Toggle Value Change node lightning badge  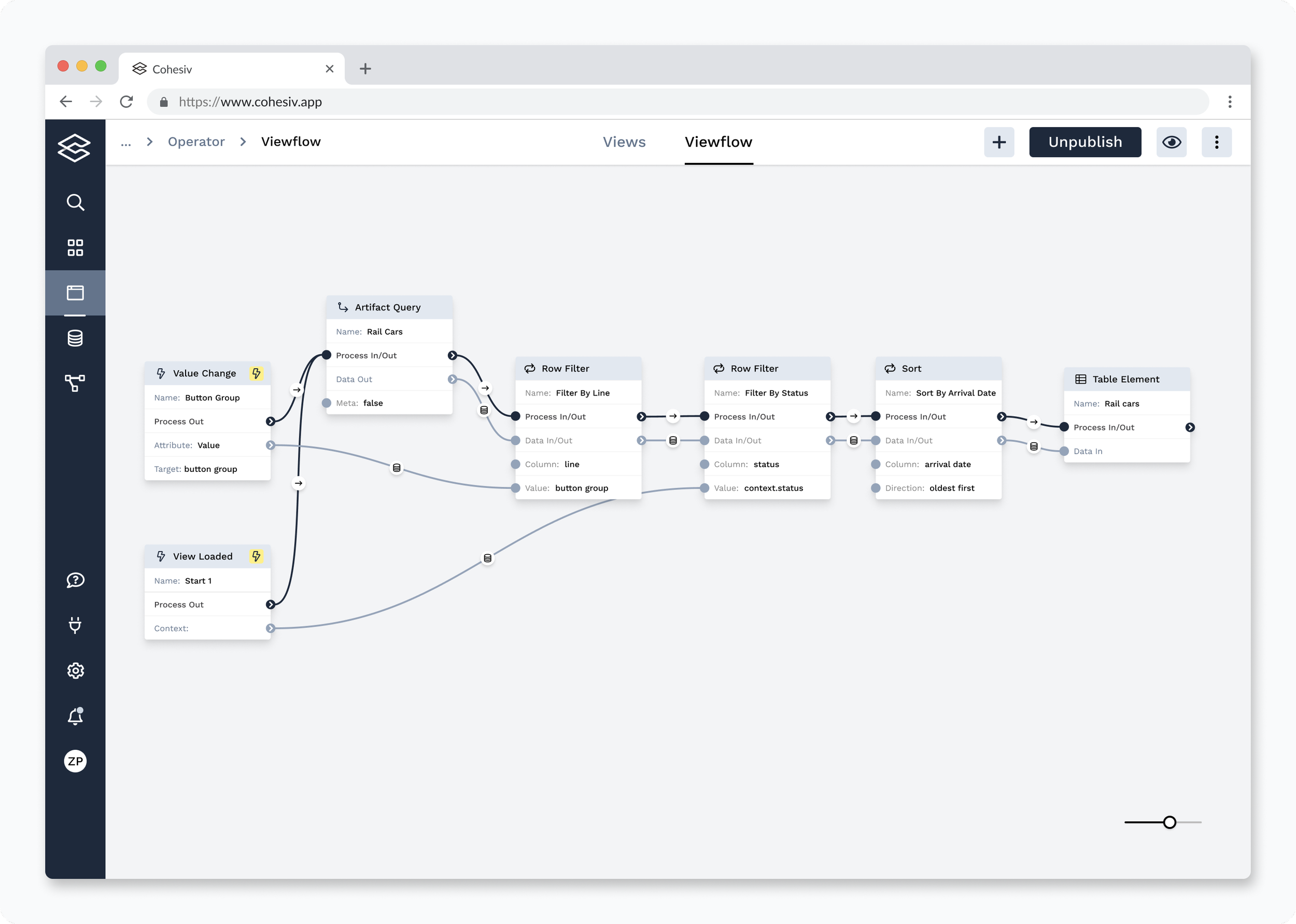click(256, 373)
